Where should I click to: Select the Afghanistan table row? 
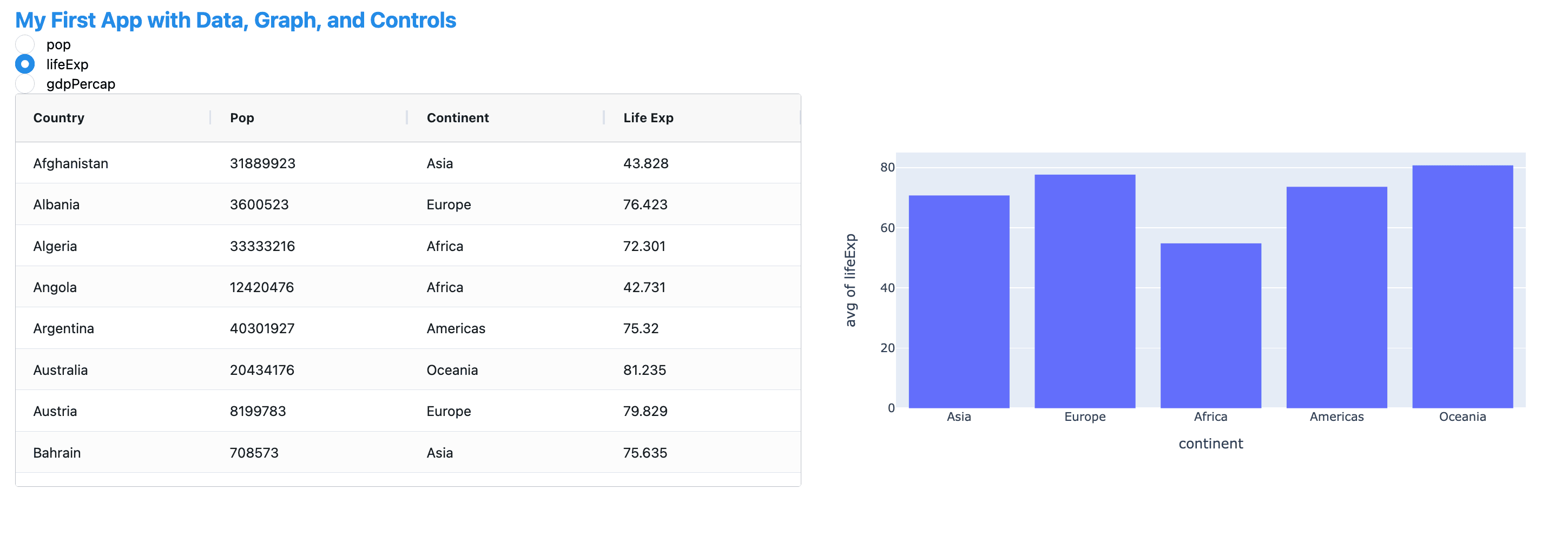408,163
